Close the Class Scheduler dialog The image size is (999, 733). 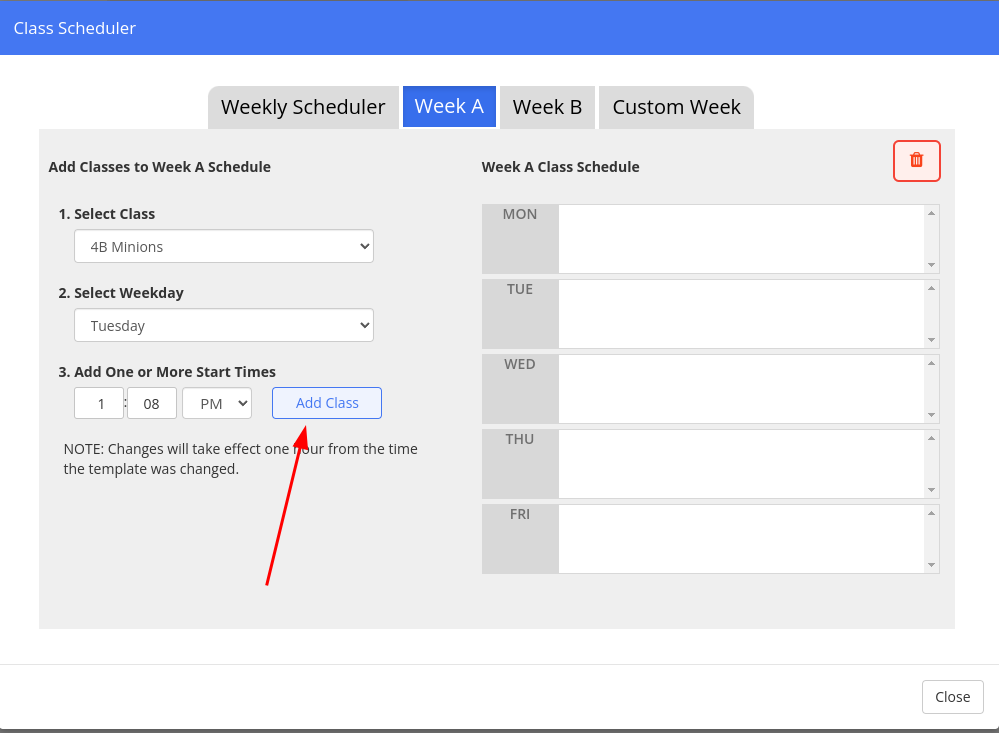952,697
